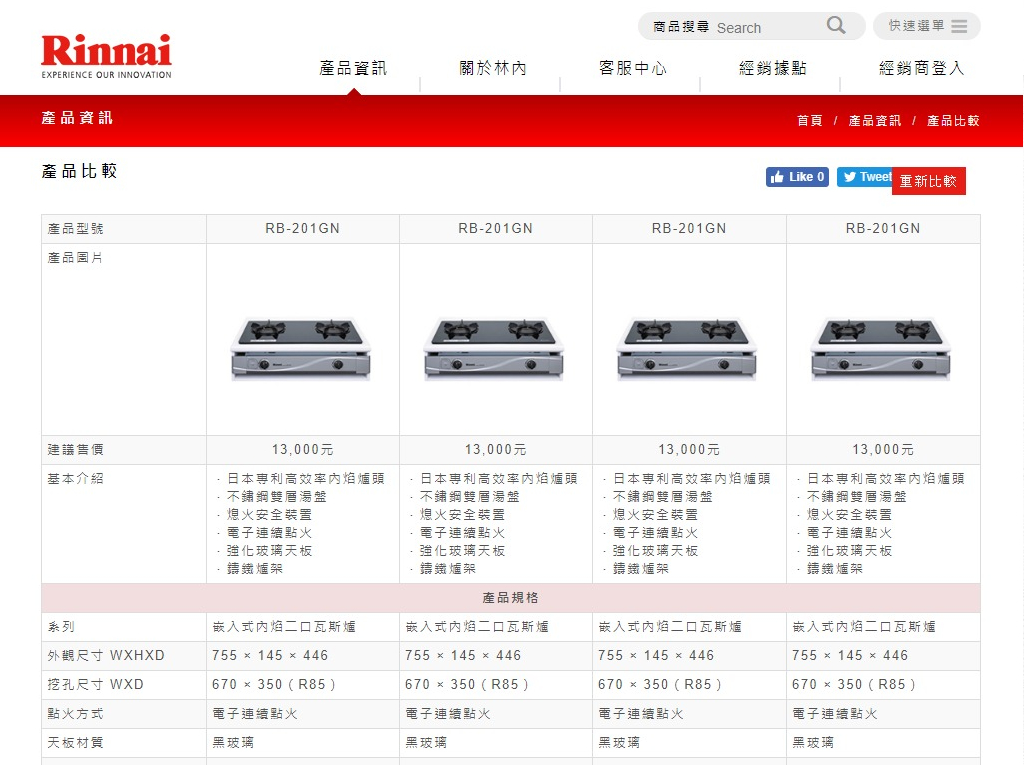Viewport: 1024px width, 765px height.
Task: Select the 建議售價 row label
Action: point(75,449)
